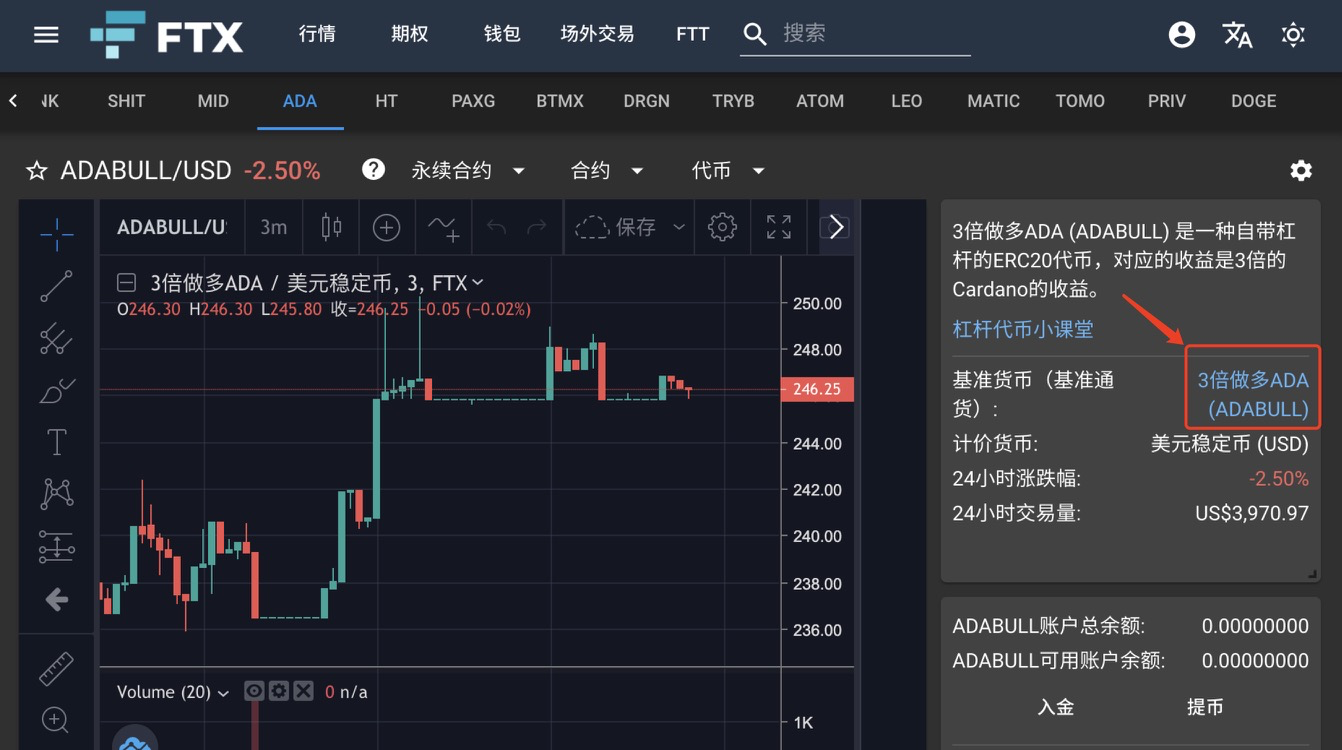Switch to the DRGN tab
The width and height of the screenshot is (1342, 750).
(646, 101)
